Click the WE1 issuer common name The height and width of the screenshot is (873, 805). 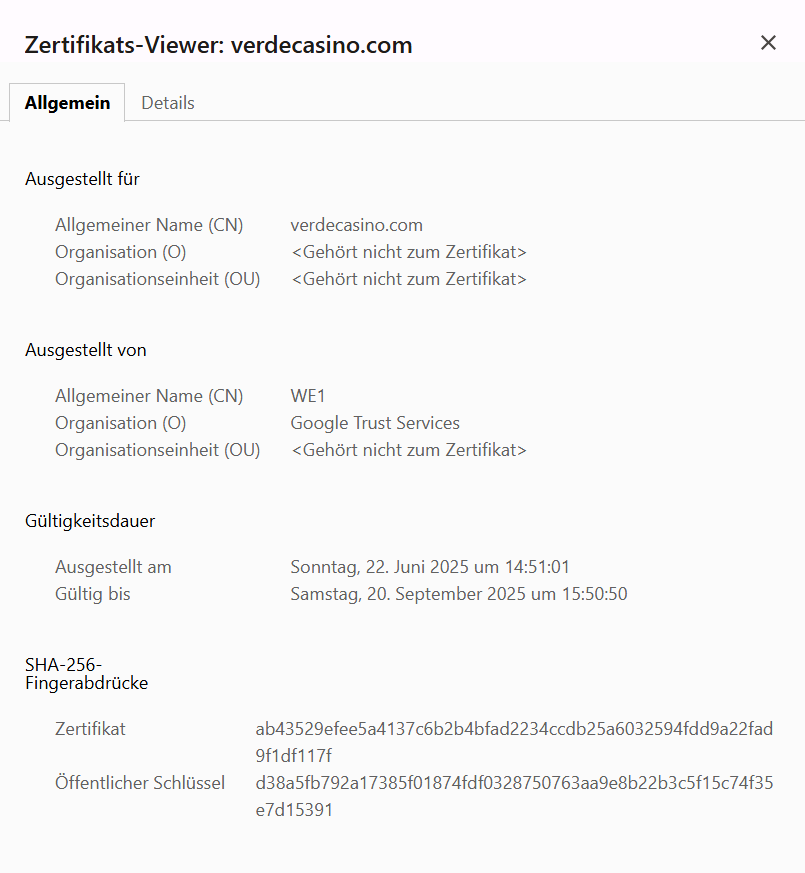point(307,396)
